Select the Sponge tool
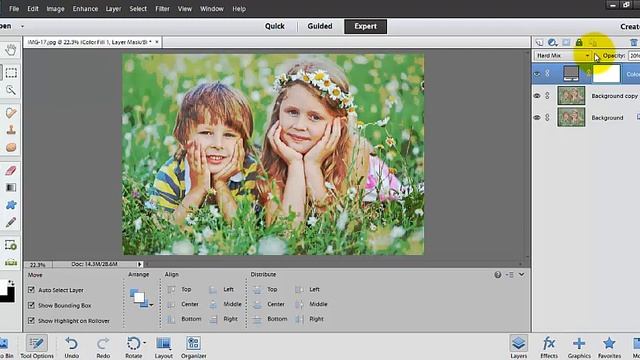 tap(11, 147)
